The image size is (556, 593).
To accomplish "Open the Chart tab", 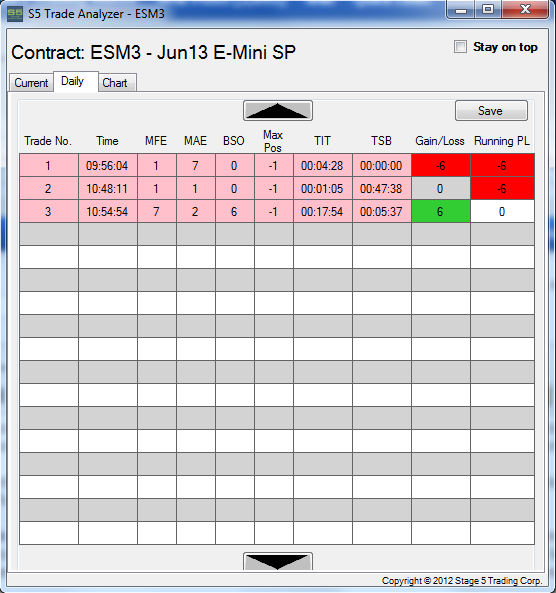I will point(117,82).
